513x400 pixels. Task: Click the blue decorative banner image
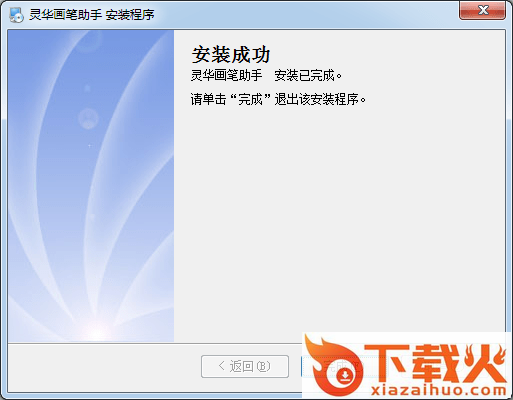pyautogui.click(x=91, y=186)
